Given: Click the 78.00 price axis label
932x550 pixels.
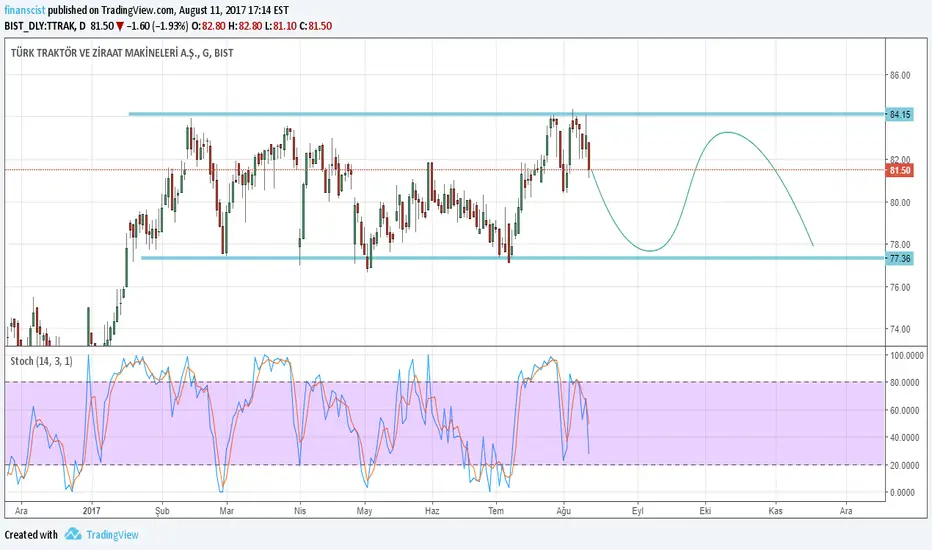Looking at the screenshot, I should [900, 244].
